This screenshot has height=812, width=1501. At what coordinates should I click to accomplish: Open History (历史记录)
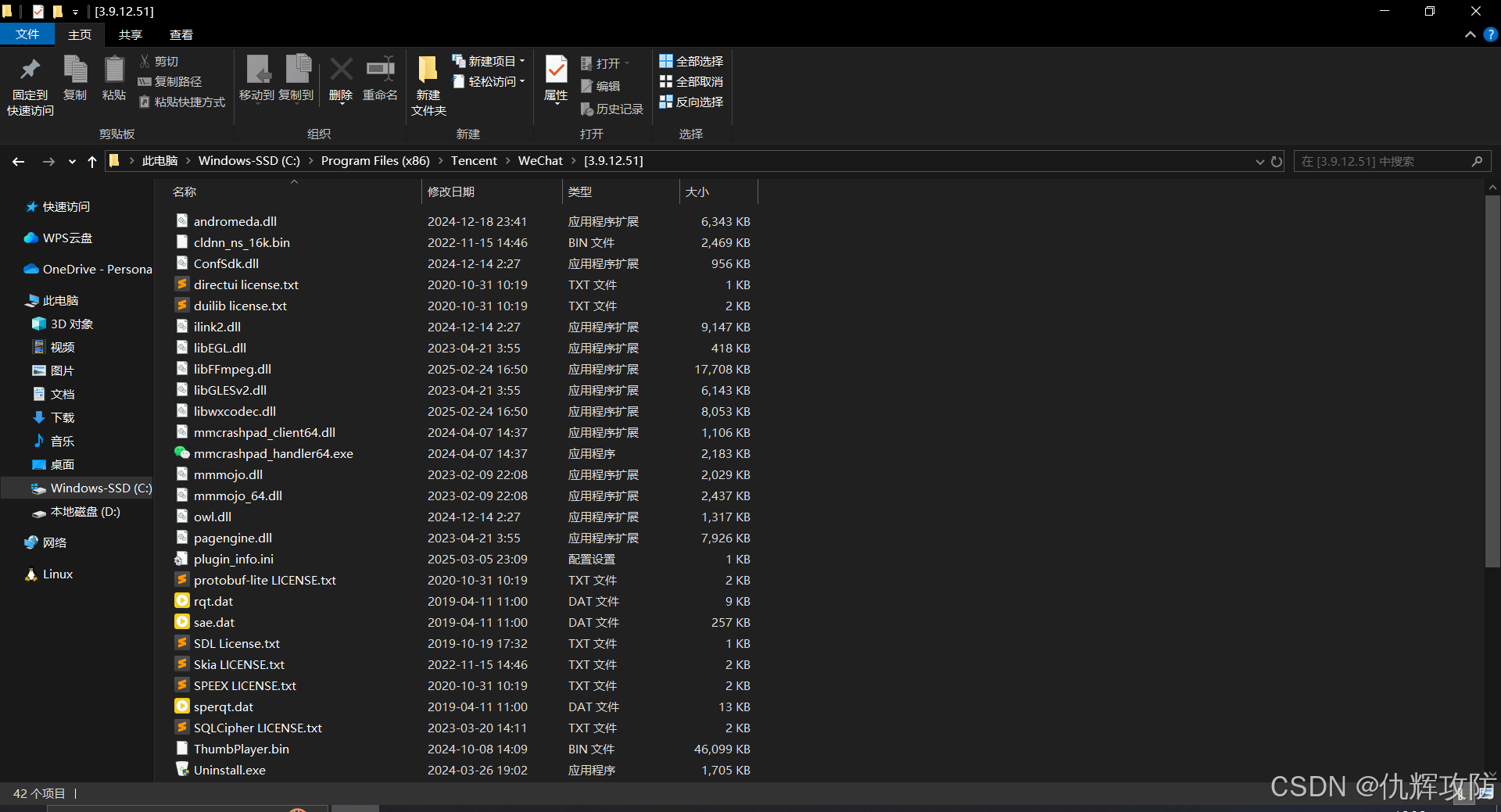click(612, 109)
